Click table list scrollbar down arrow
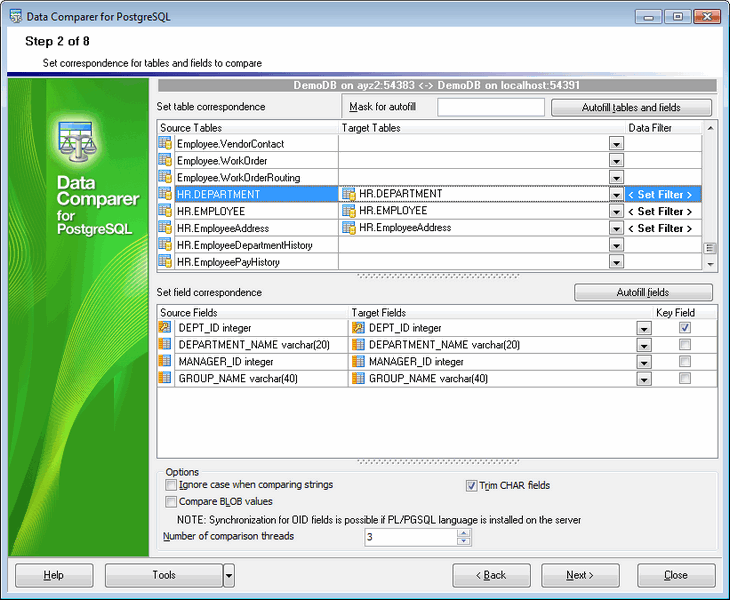The width and height of the screenshot is (730, 600). pos(710,264)
